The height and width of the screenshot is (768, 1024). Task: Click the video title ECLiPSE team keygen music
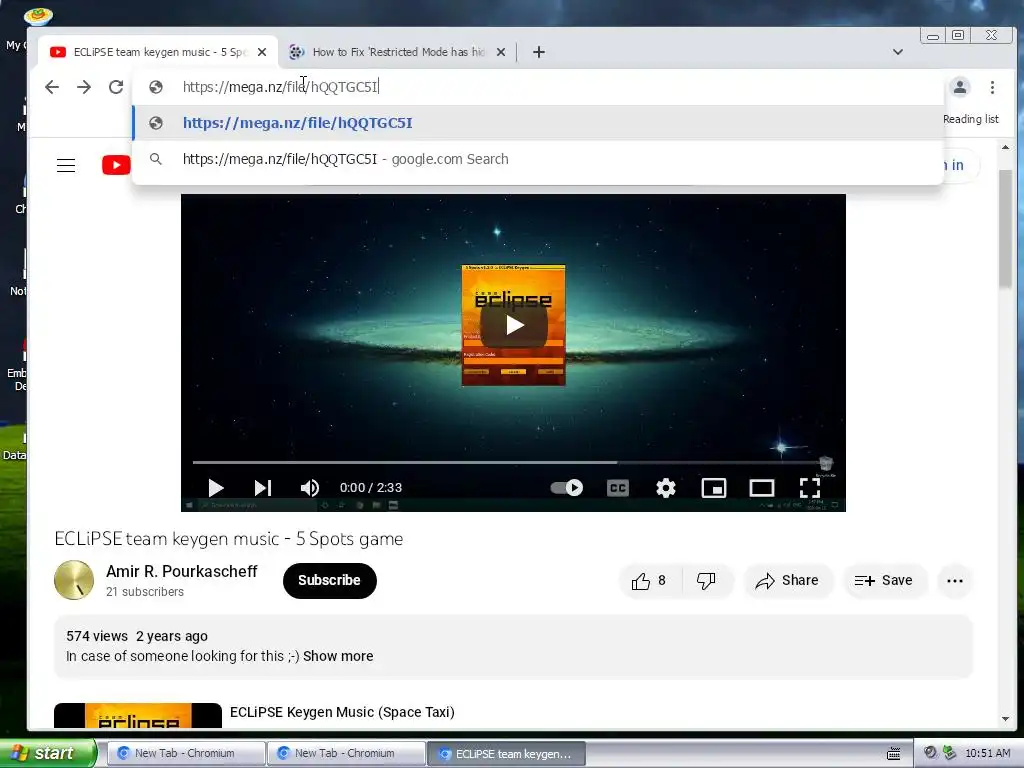tap(229, 539)
